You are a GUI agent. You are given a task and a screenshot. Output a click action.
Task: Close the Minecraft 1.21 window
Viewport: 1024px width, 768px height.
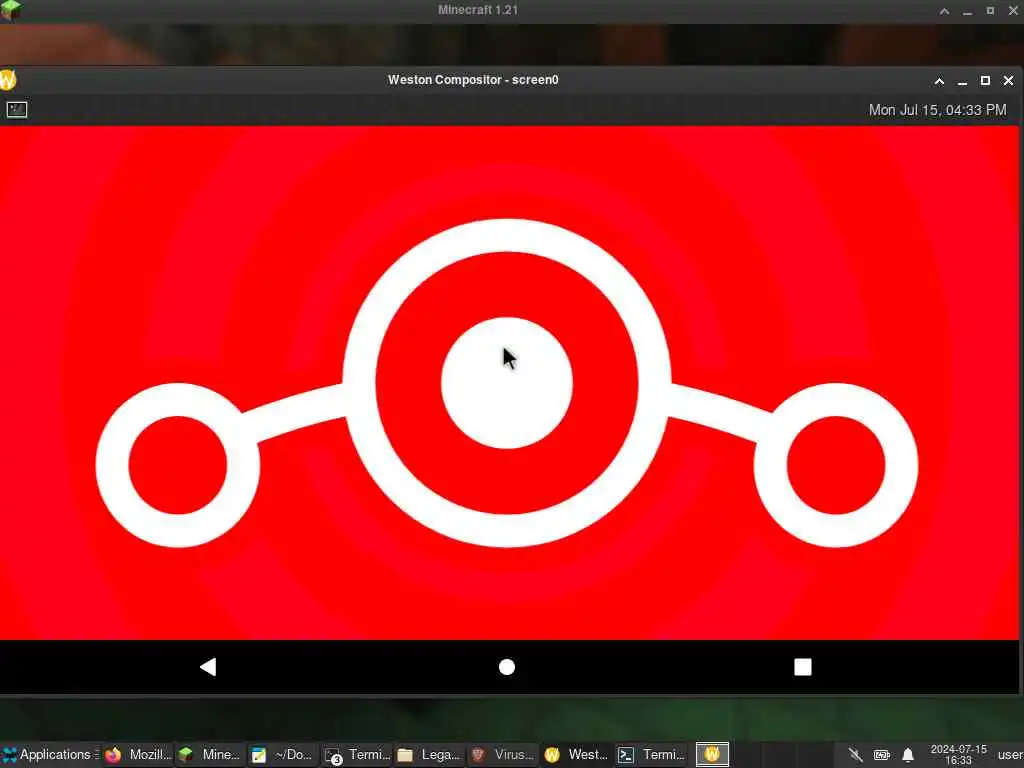coord(1013,10)
